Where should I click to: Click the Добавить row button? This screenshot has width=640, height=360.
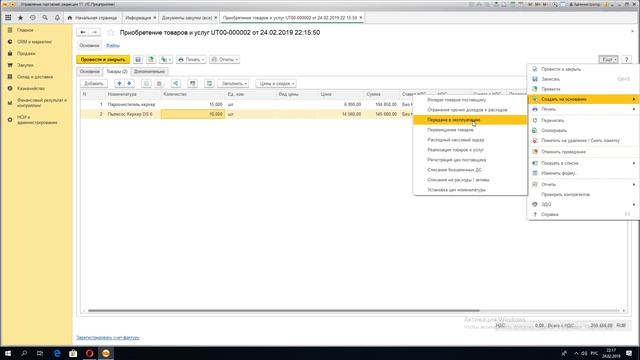[x=94, y=84]
